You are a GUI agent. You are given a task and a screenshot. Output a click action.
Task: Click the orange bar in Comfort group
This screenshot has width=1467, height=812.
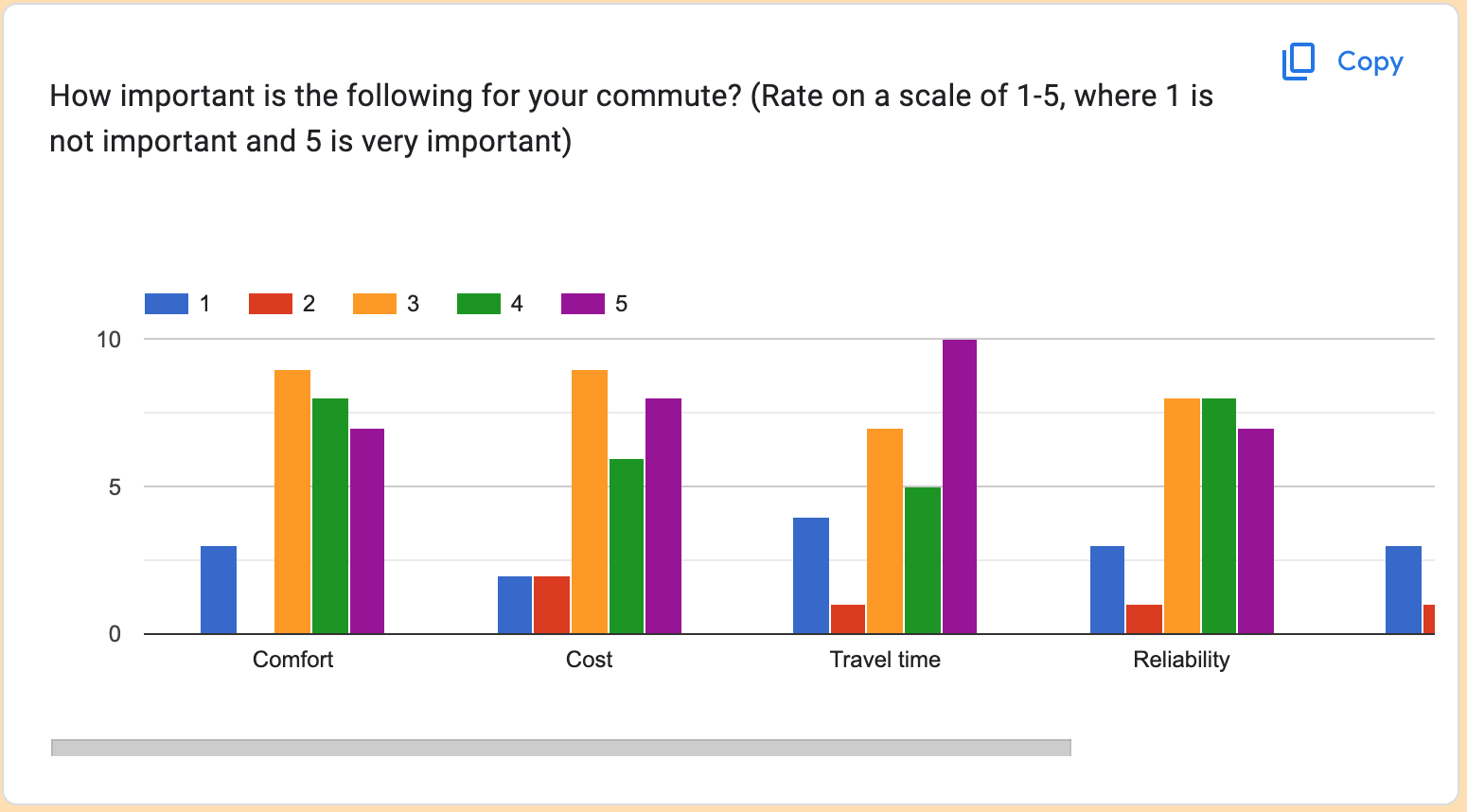[x=292, y=502]
